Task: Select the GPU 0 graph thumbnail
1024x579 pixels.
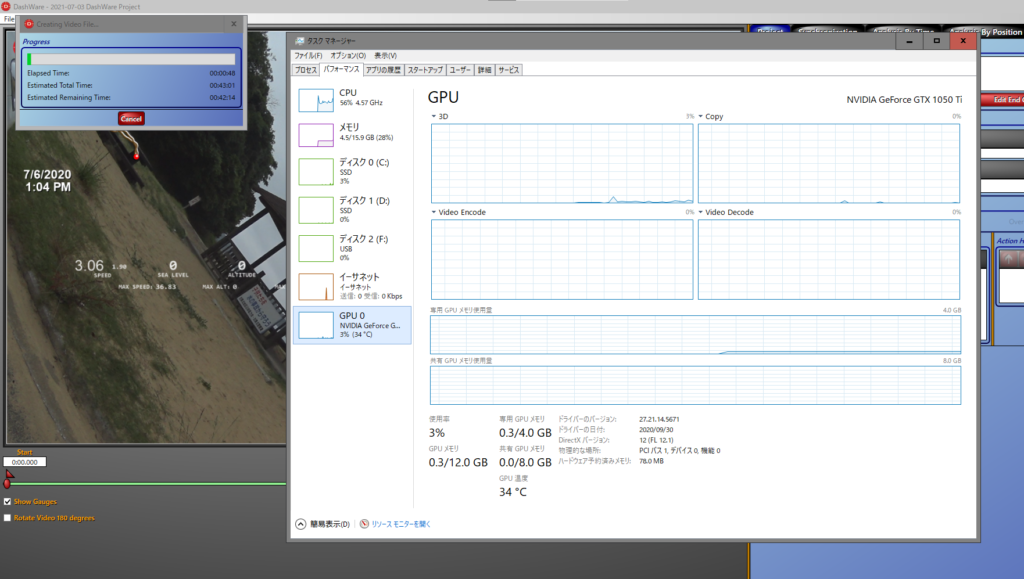Action: coord(316,324)
